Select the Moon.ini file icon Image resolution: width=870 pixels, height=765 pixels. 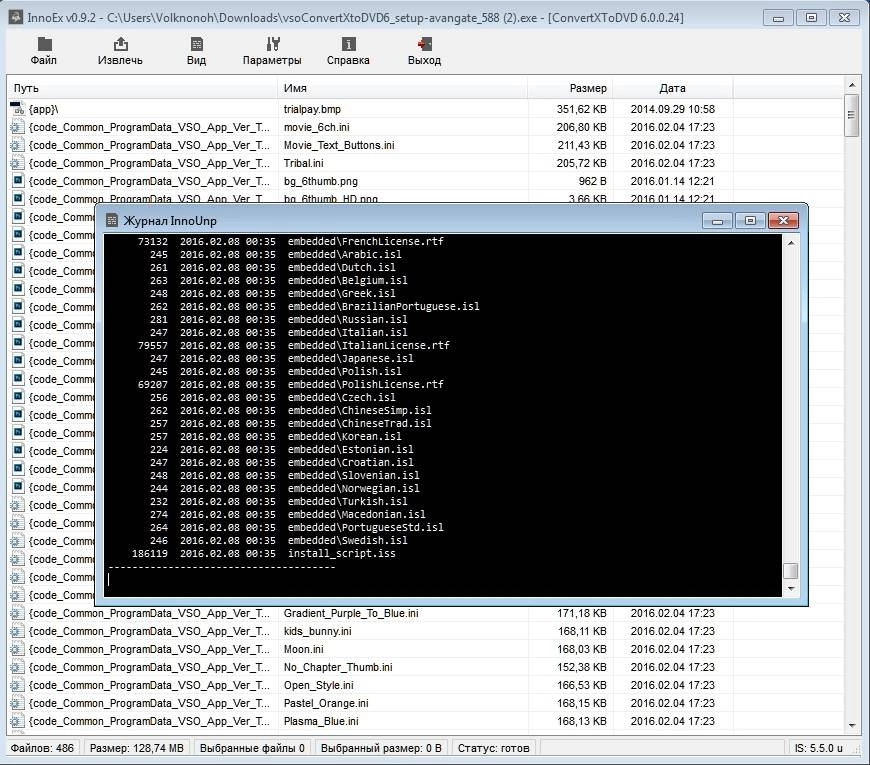point(18,649)
